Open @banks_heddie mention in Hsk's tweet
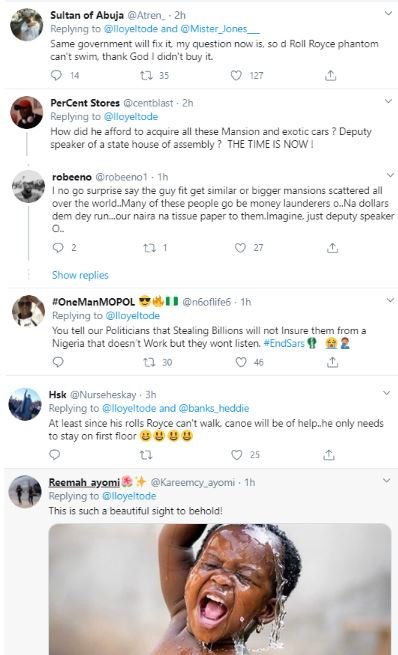The image size is (398, 655). (213, 408)
